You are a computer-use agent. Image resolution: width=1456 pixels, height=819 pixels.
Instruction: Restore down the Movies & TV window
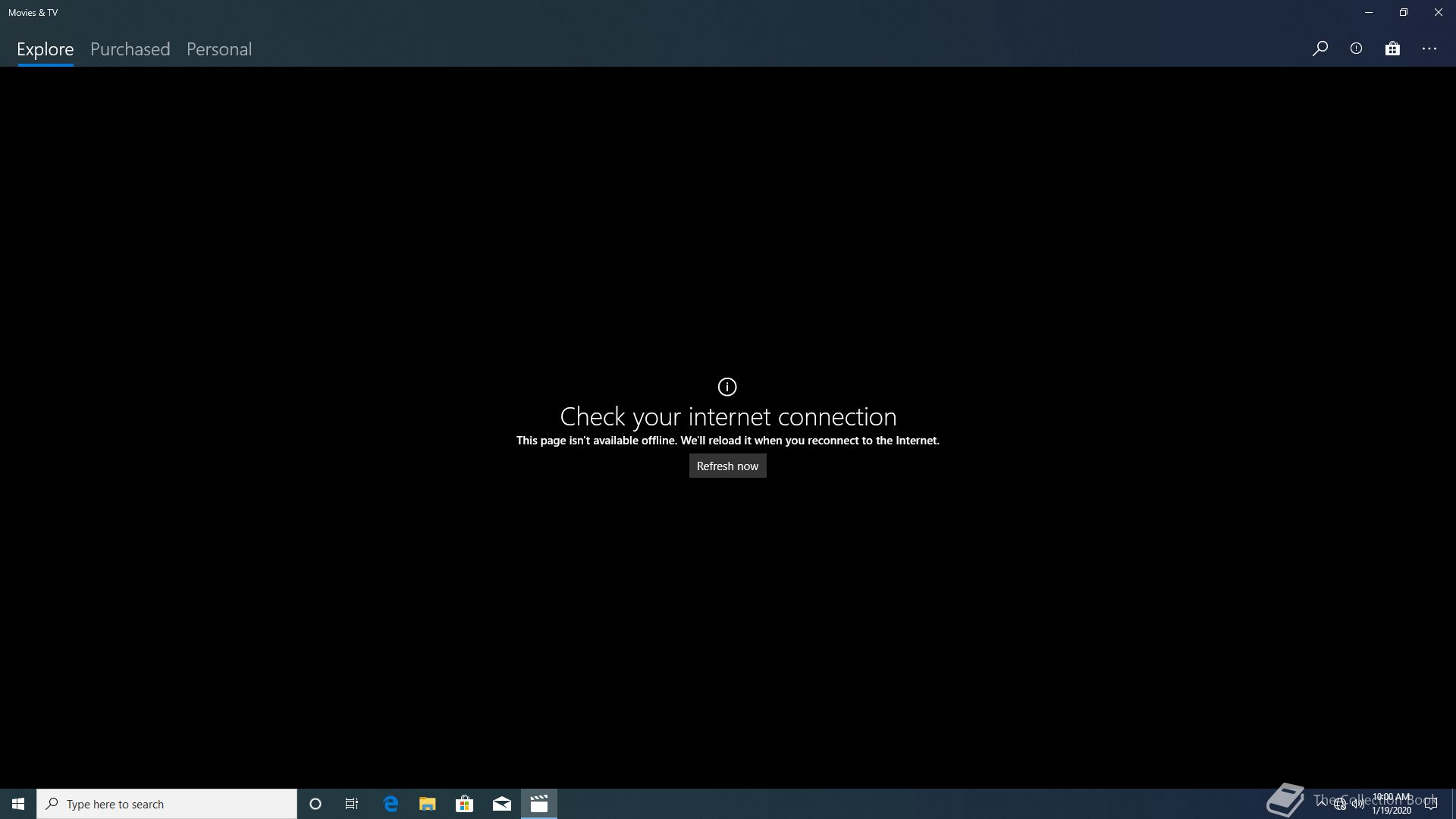point(1404,12)
